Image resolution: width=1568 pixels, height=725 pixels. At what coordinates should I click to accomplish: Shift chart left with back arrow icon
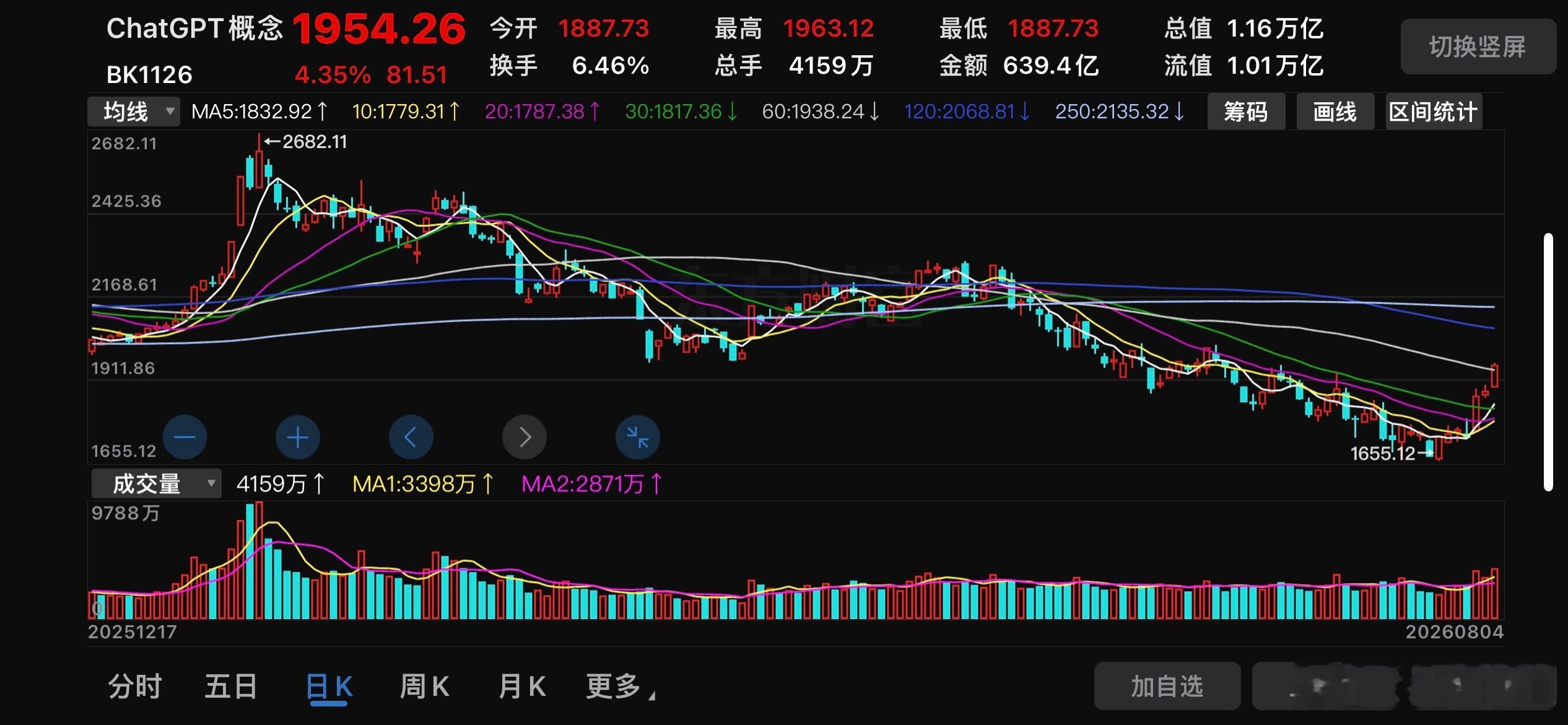pyautogui.click(x=411, y=437)
